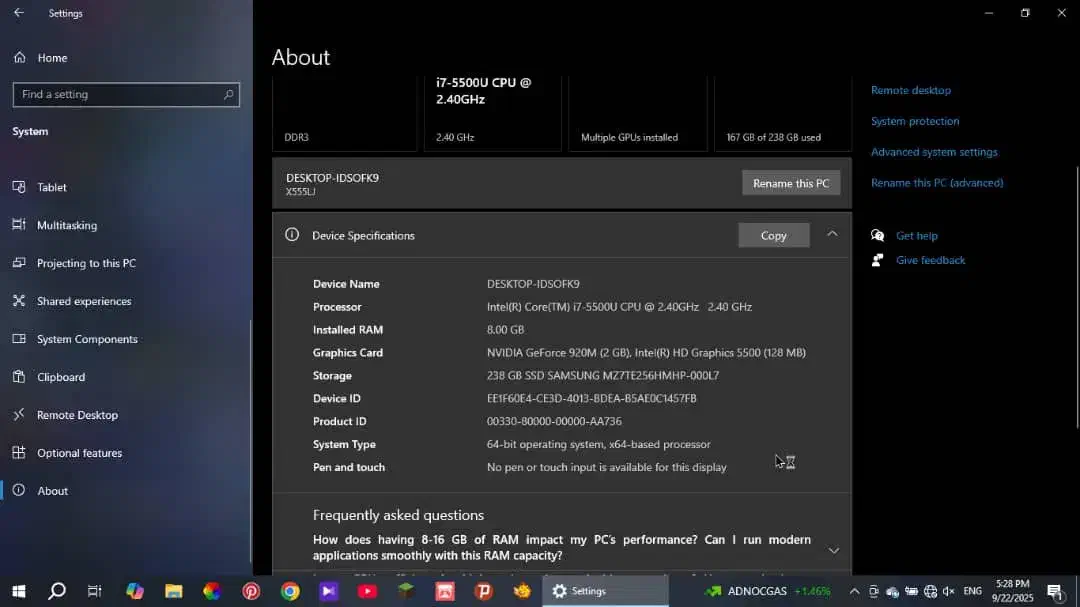This screenshot has height=607, width=1080.
Task: Click the Settings page vertical scrollbar
Action: (1076, 300)
